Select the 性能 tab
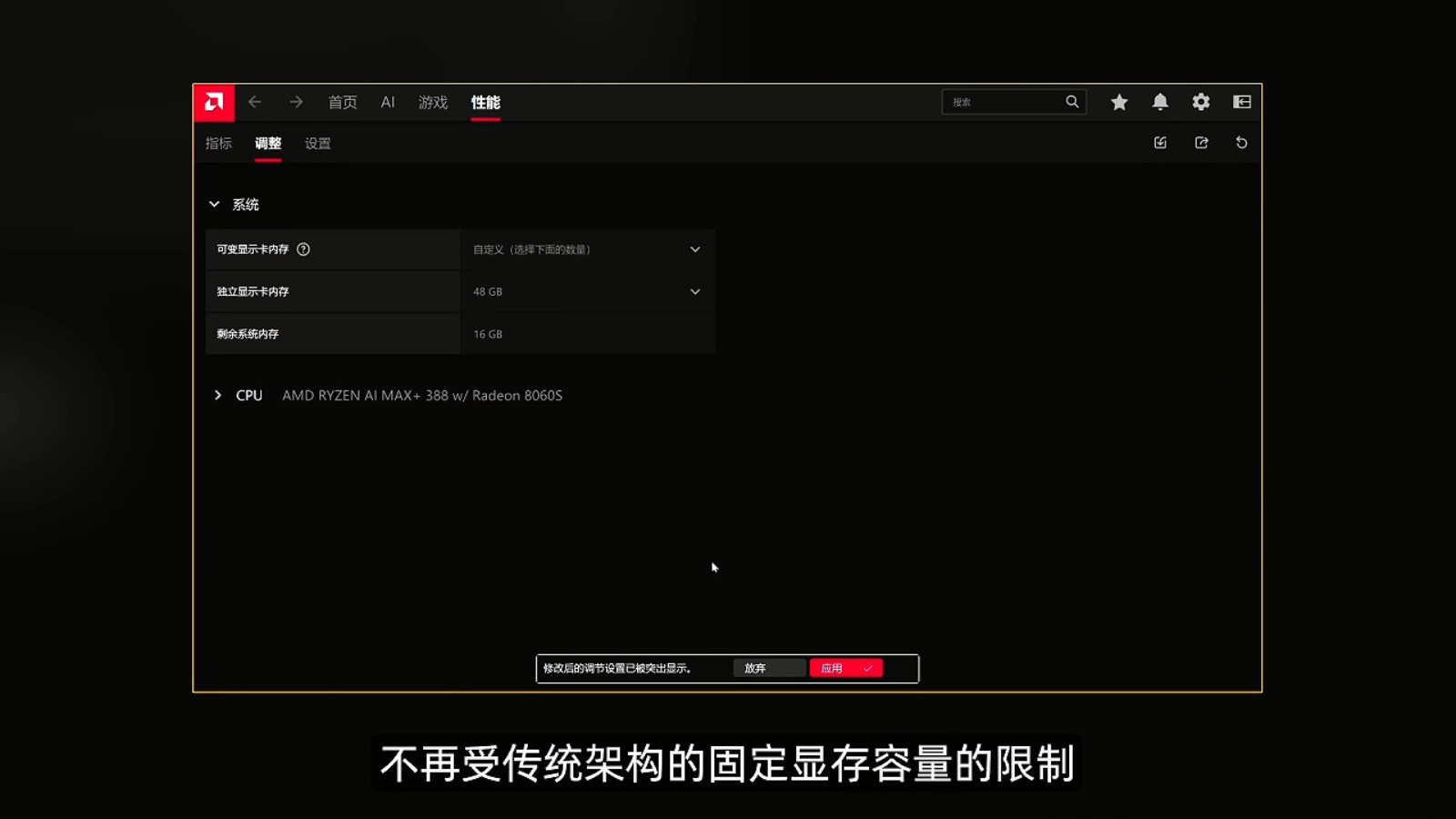The width and height of the screenshot is (1456, 819). [x=486, y=102]
